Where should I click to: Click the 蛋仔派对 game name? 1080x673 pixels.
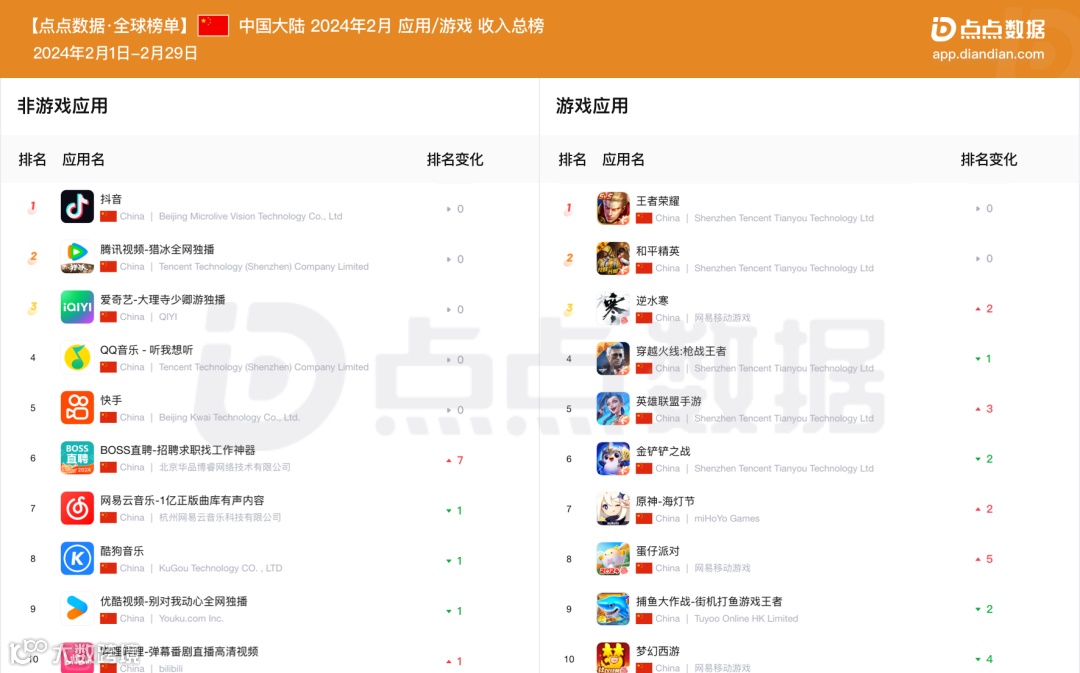(x=658, y=551)
